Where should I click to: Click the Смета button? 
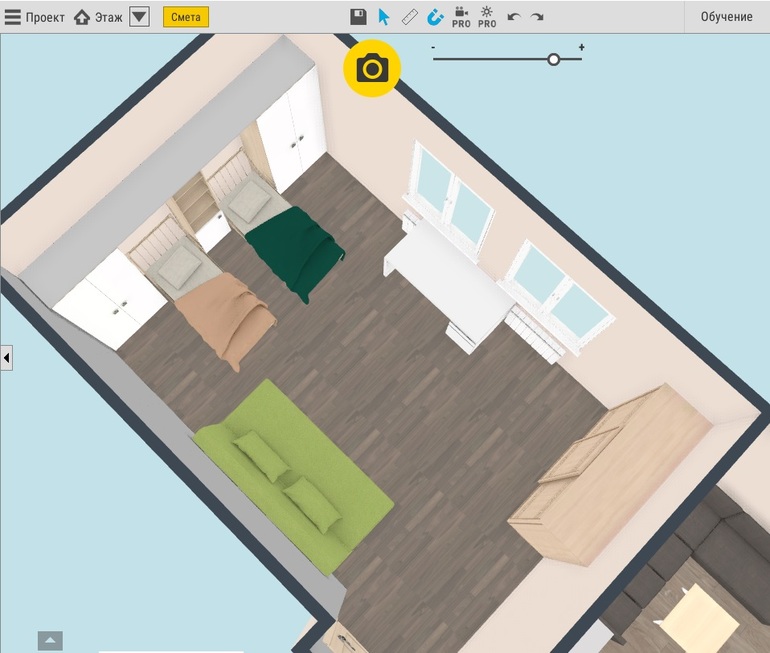(x=186, y=17)
